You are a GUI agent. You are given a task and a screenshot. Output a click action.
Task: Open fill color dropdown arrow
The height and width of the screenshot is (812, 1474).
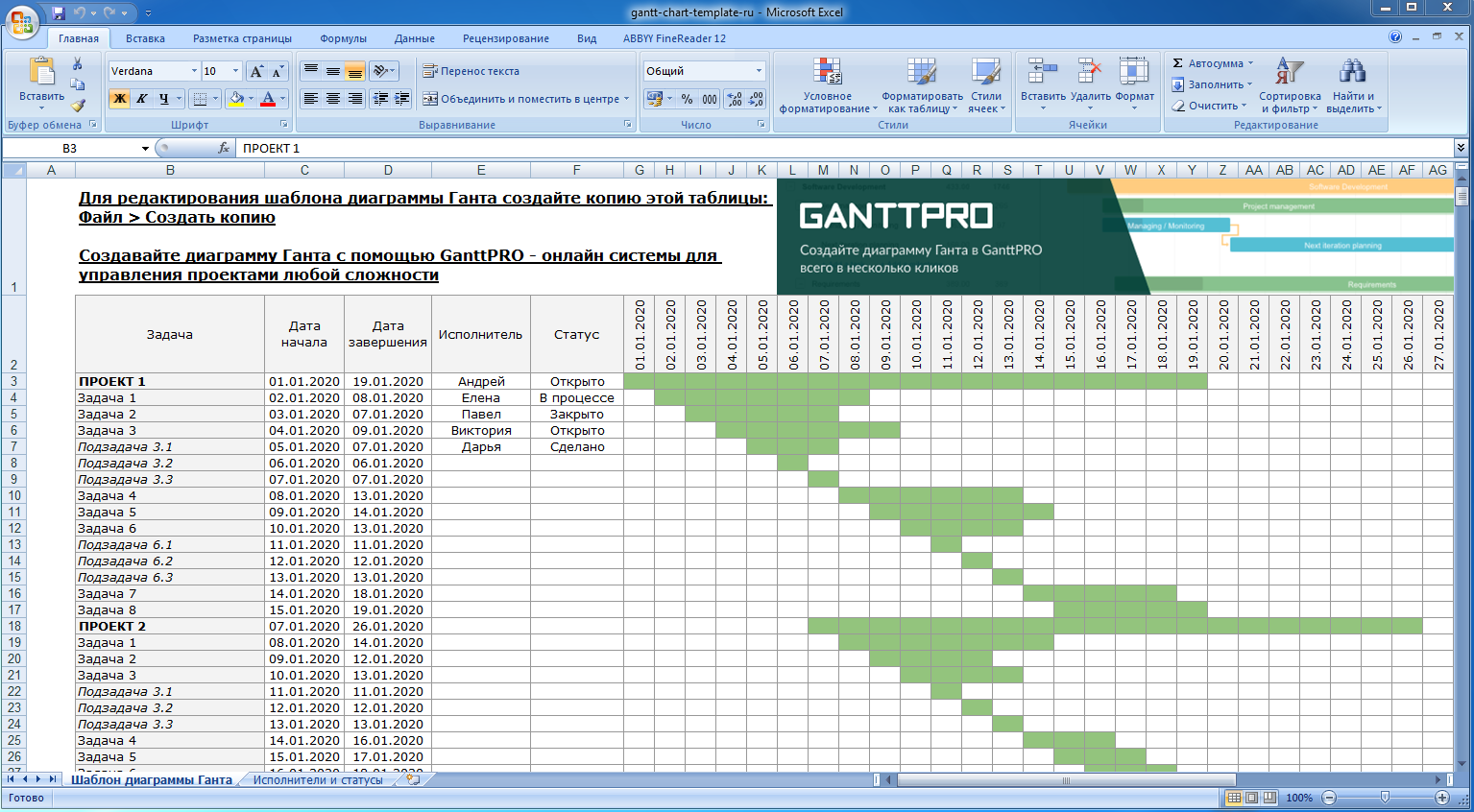click(x=252, y=98)
